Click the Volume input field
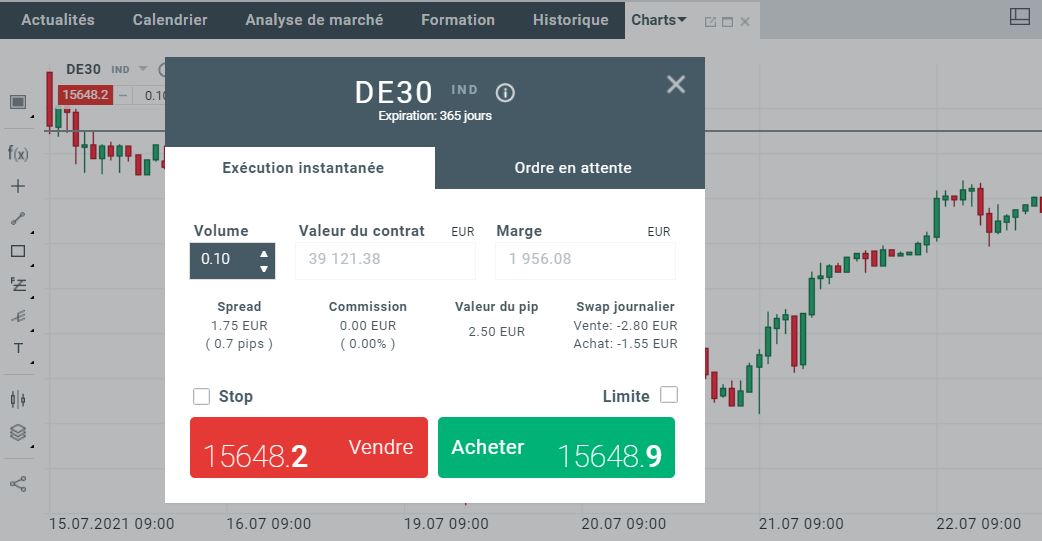Viewport: 1042px width, 541px height. tap(222, 260)
